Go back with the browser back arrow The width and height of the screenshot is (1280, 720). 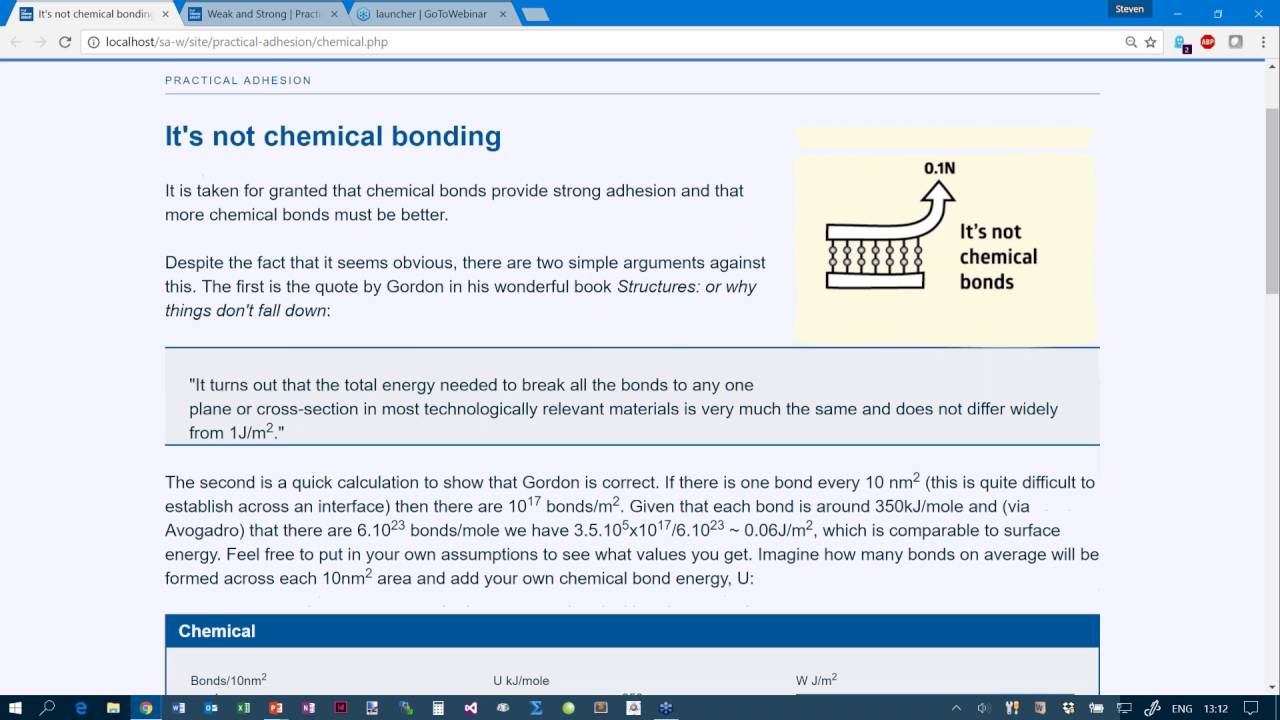coord(16,42)
